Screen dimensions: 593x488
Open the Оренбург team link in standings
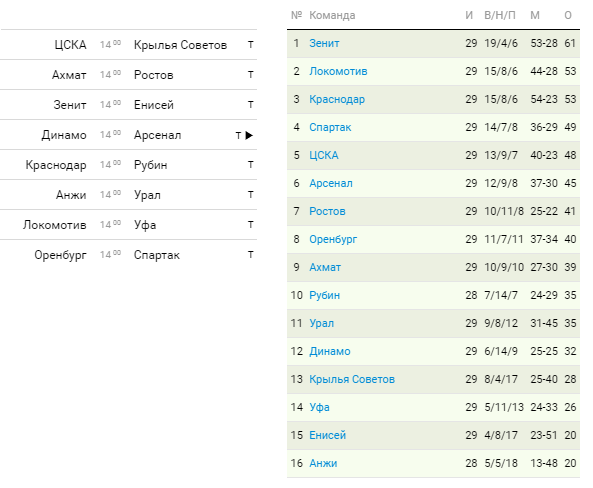click(x=333, y=239)
